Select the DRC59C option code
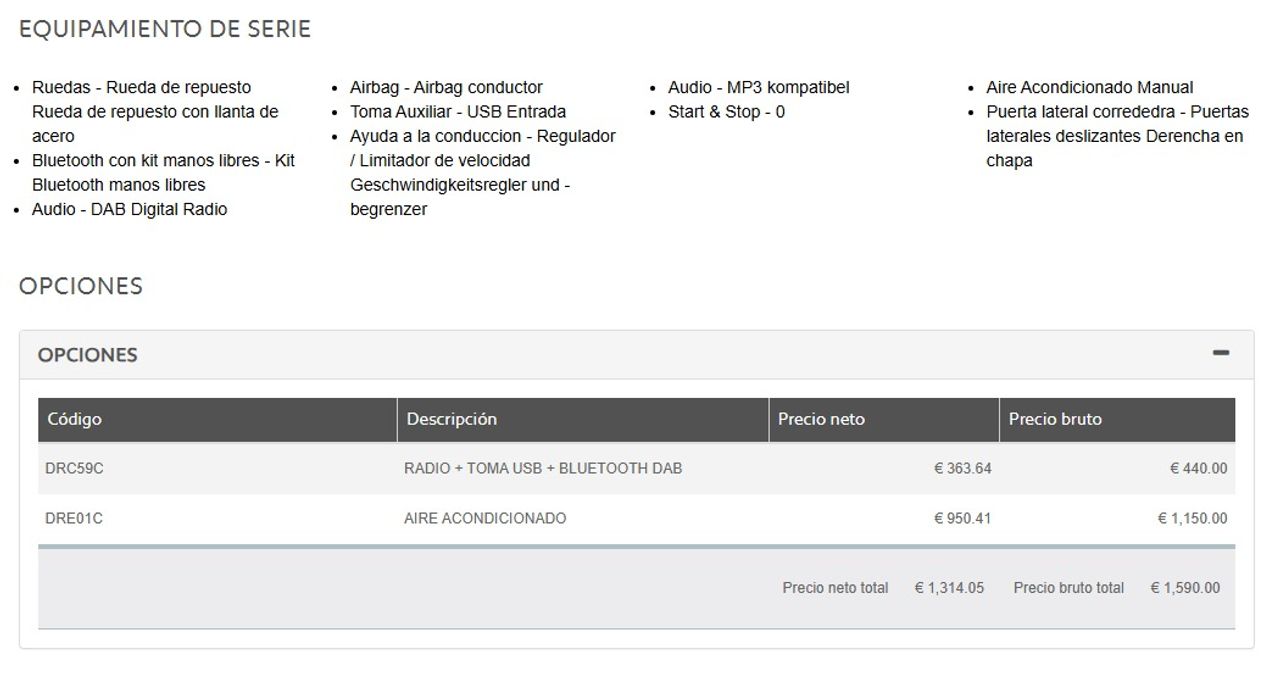 75,468
